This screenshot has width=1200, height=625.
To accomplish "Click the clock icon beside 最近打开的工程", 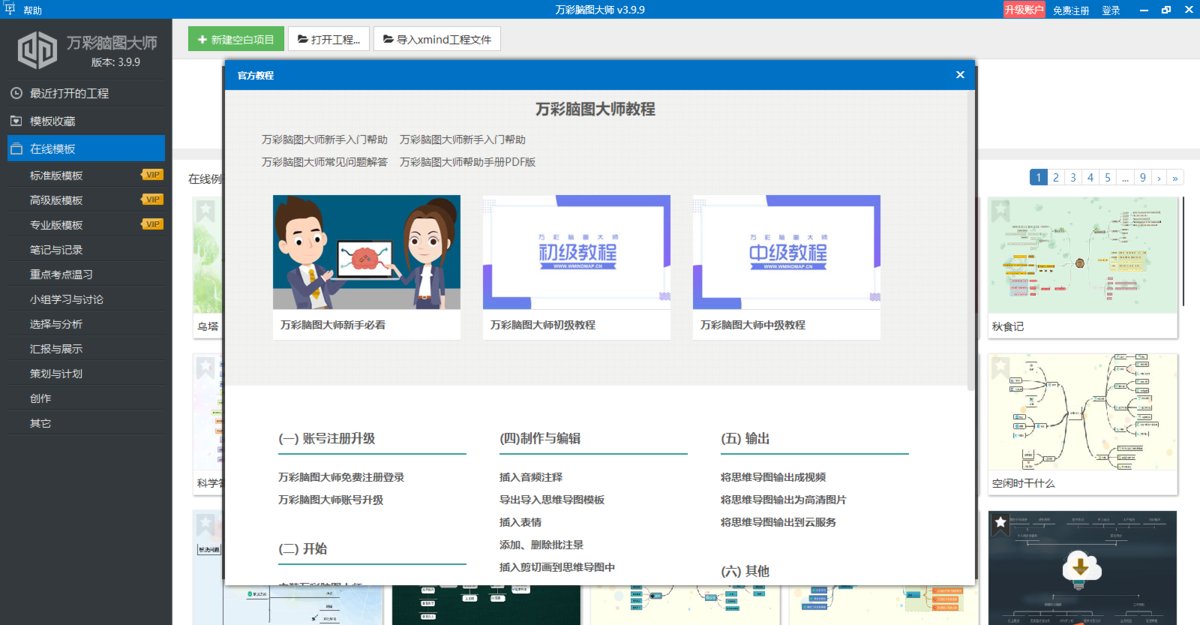I will [16, 93].
